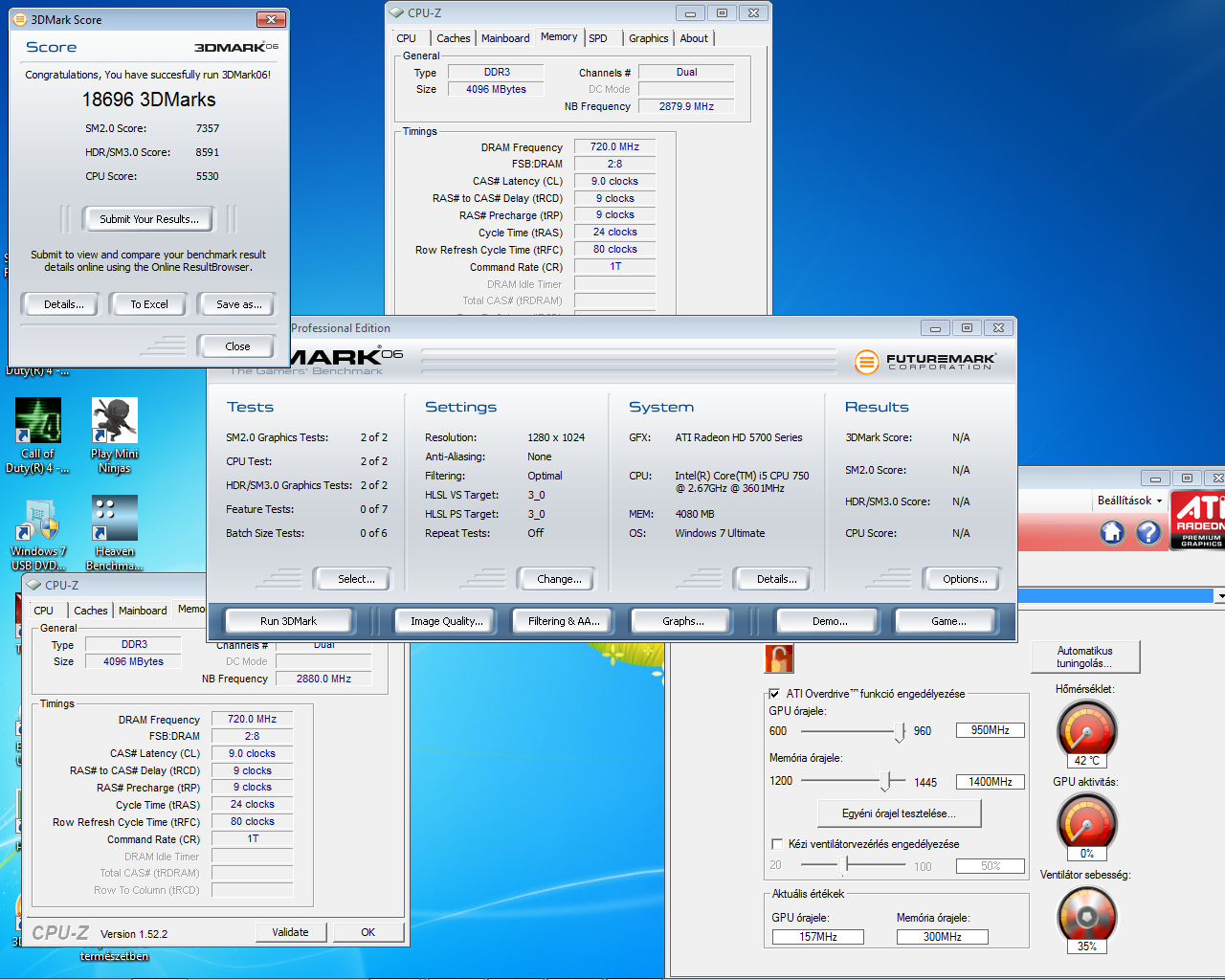Click Run 3DMark button
The height and width of the screenshot is (980, 1225).
pyautogui.click(x=289, y=621)
